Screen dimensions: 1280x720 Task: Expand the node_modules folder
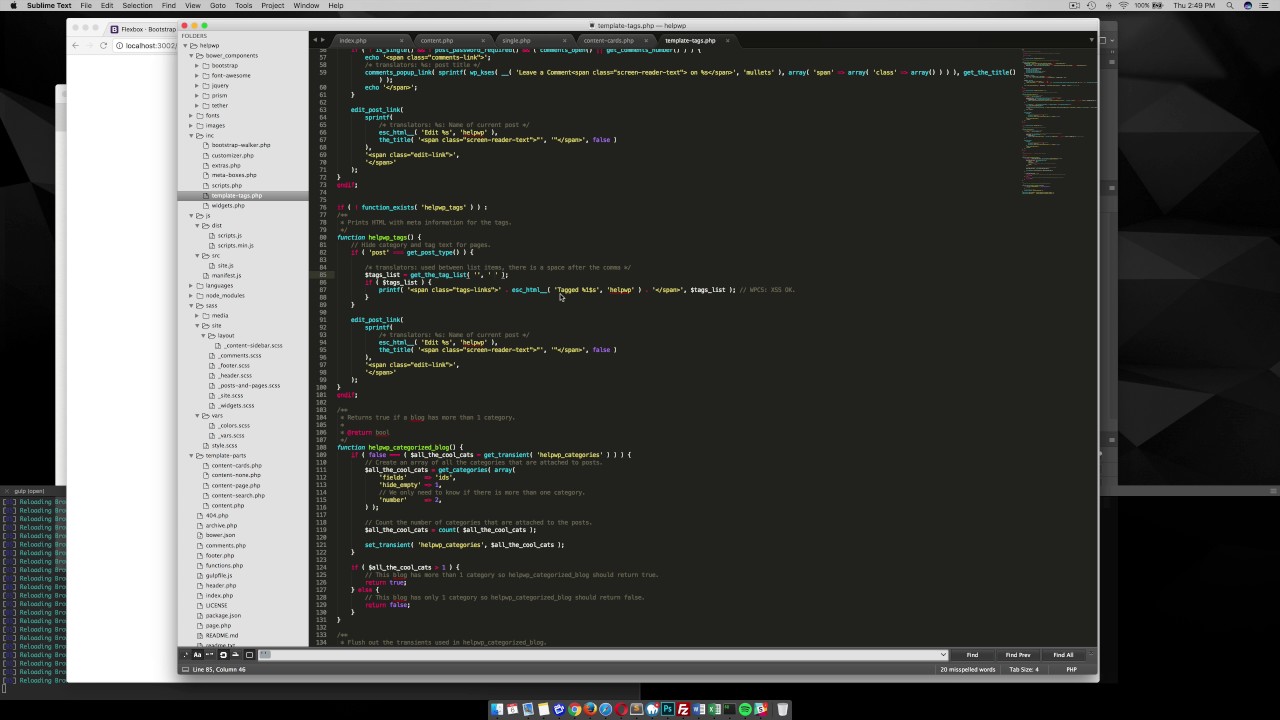click(191, 296)
